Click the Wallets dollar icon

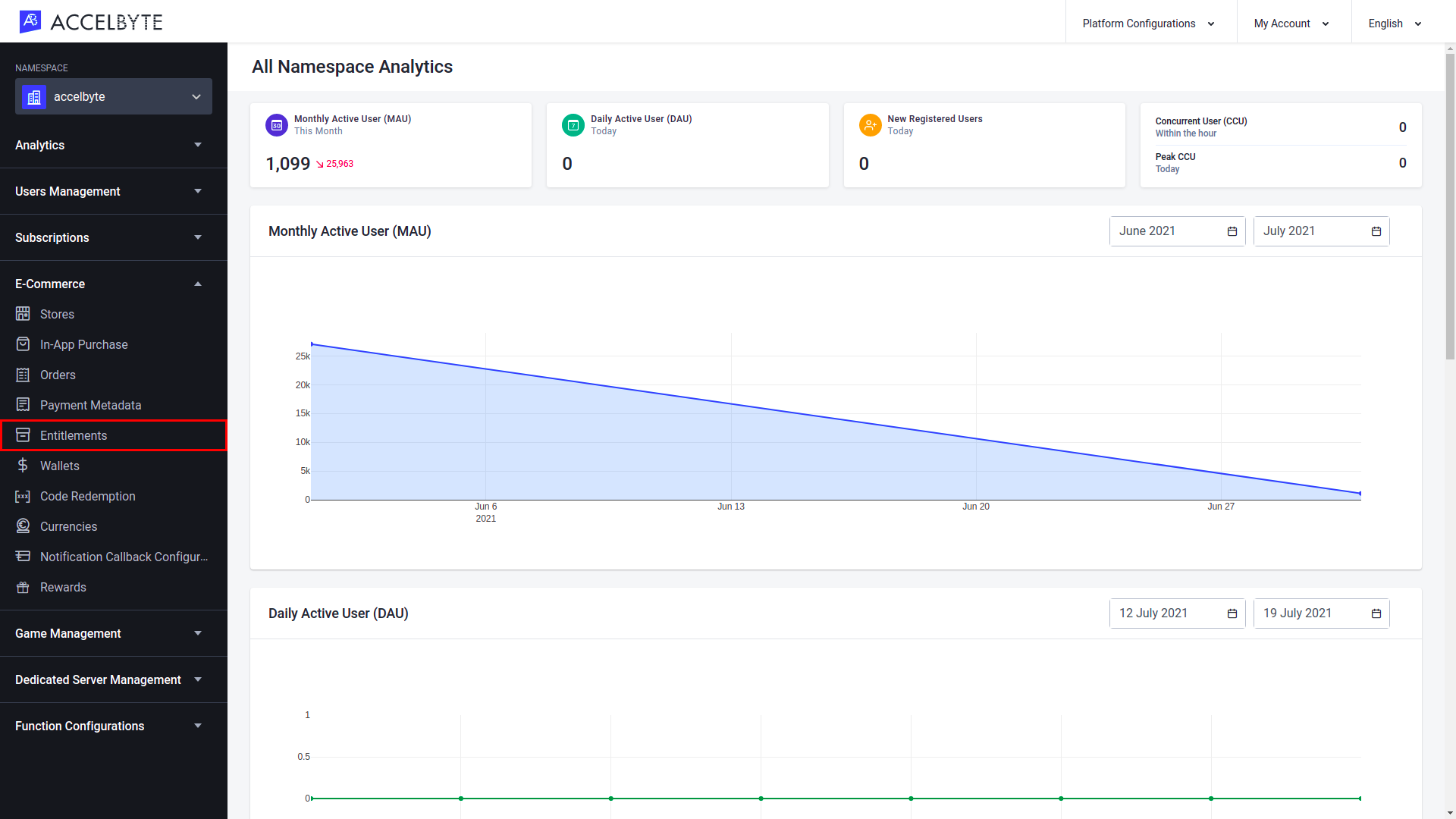point(23,466)
